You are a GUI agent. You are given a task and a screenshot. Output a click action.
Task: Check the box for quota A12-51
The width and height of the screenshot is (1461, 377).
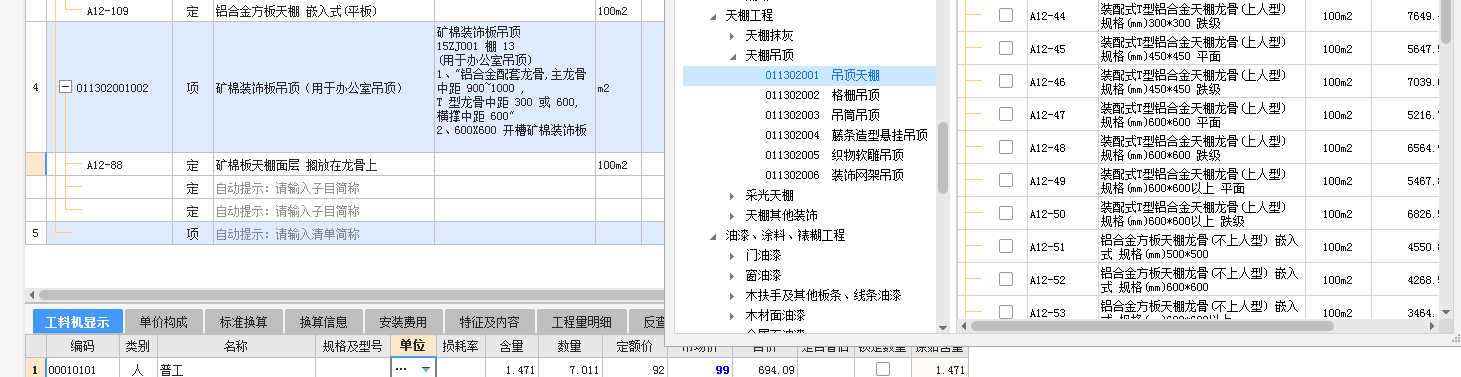point(1006,246)
